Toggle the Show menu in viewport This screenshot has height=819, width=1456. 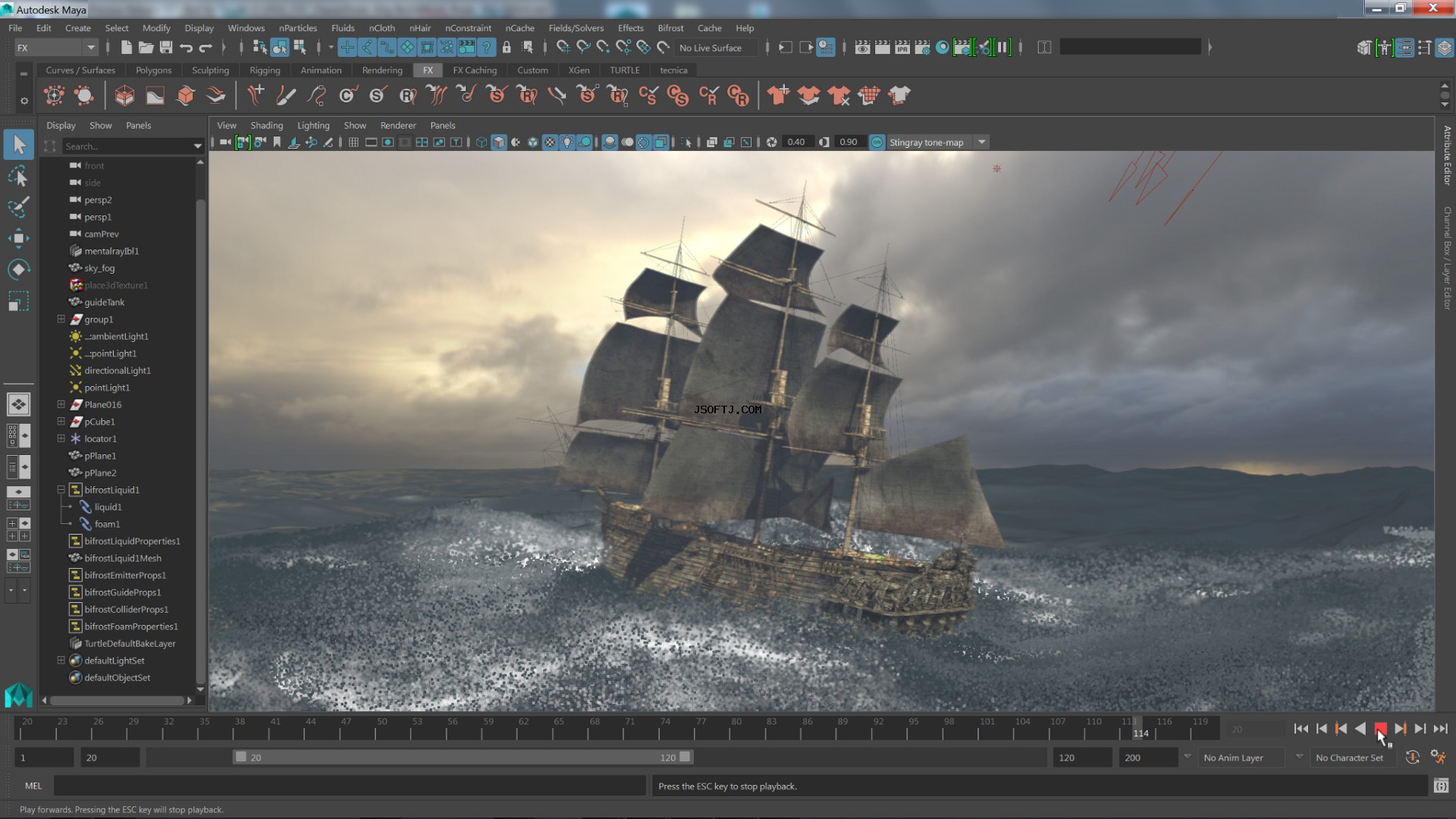click(354, 125)
